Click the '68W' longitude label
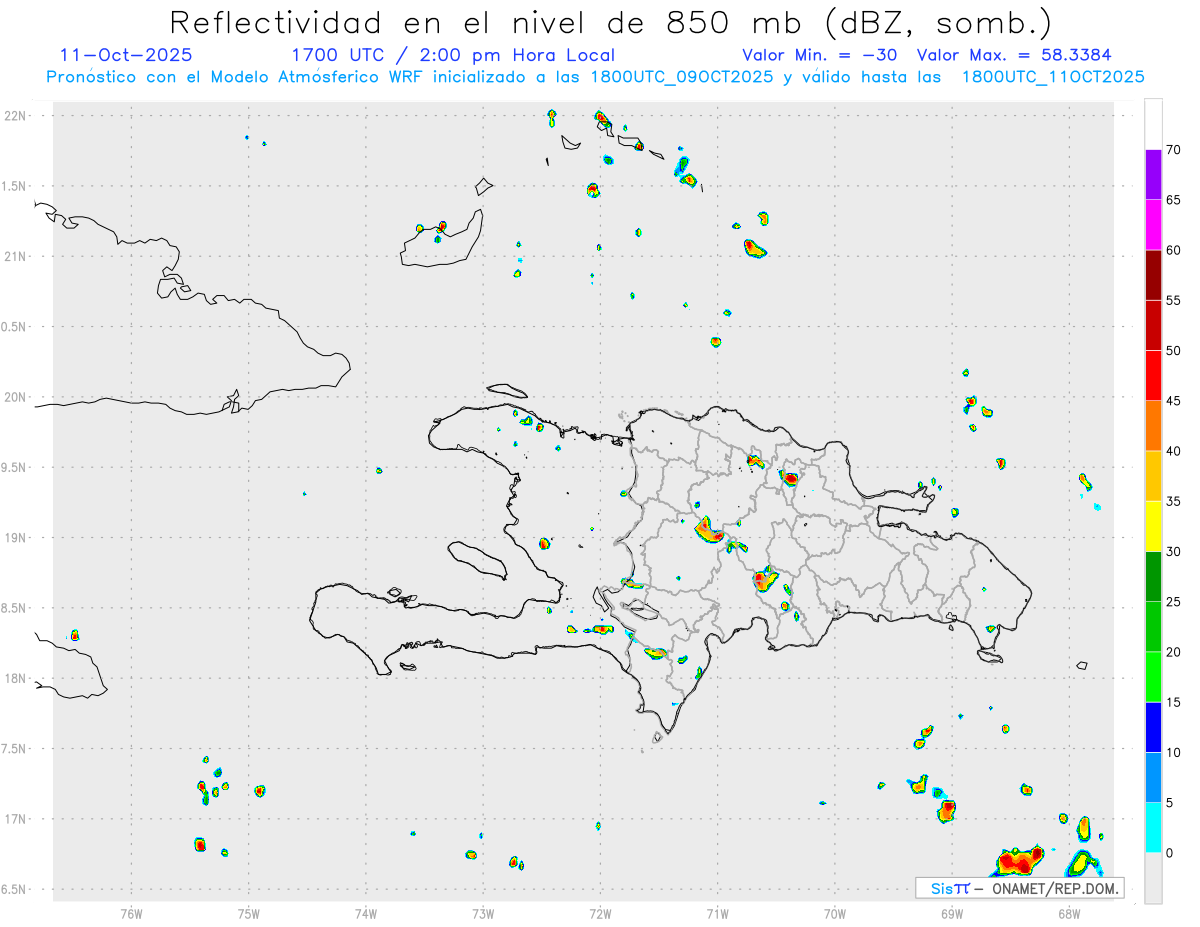The width and height of the screenshot is (1200, 927). point(1069,913)
